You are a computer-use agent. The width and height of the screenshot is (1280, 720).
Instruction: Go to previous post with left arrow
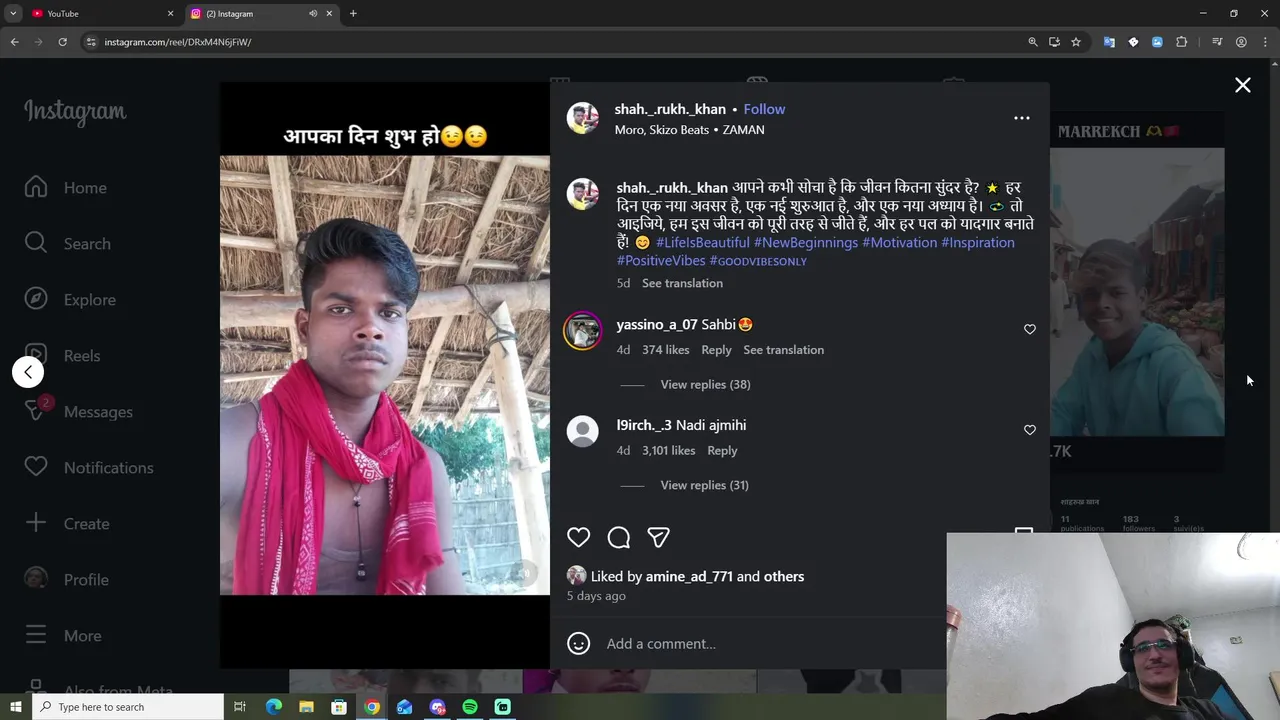click(28, 372)
